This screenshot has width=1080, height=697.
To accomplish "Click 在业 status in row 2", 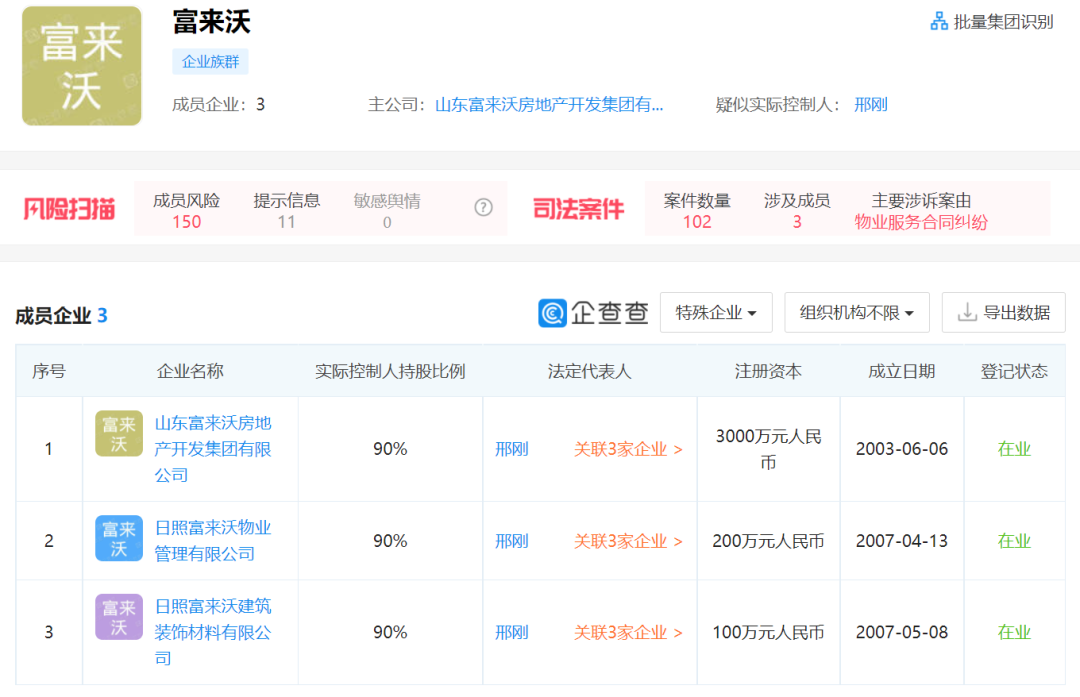I will 1014,541.
